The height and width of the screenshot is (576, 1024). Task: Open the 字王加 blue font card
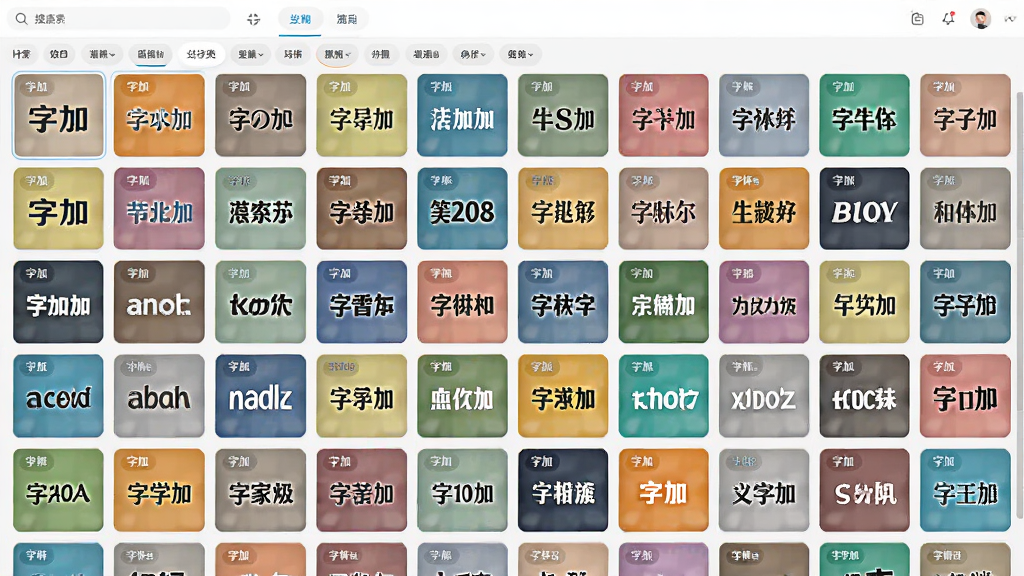[965, 490]
